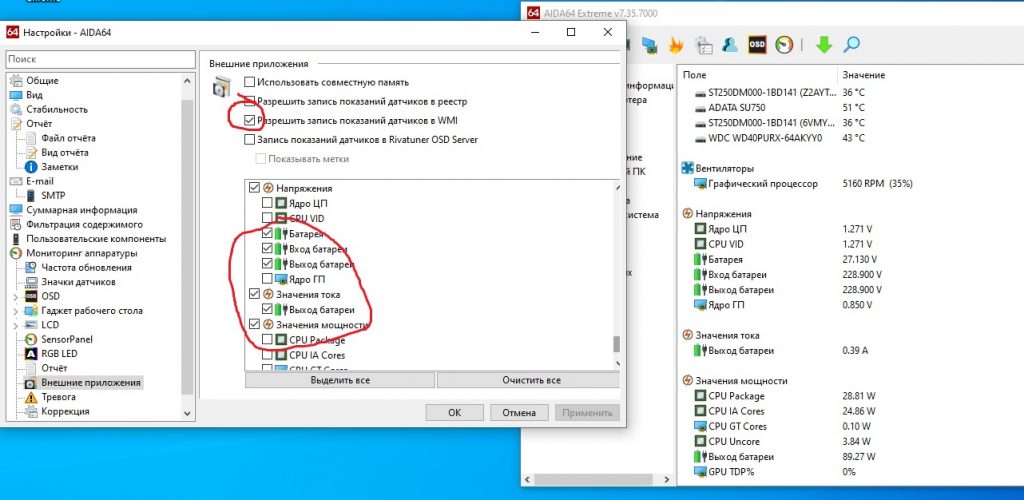Viewport: 1024px width, 500px height.
Task: Select Коррекция in settings tree
Action: [x=65, y=411]
